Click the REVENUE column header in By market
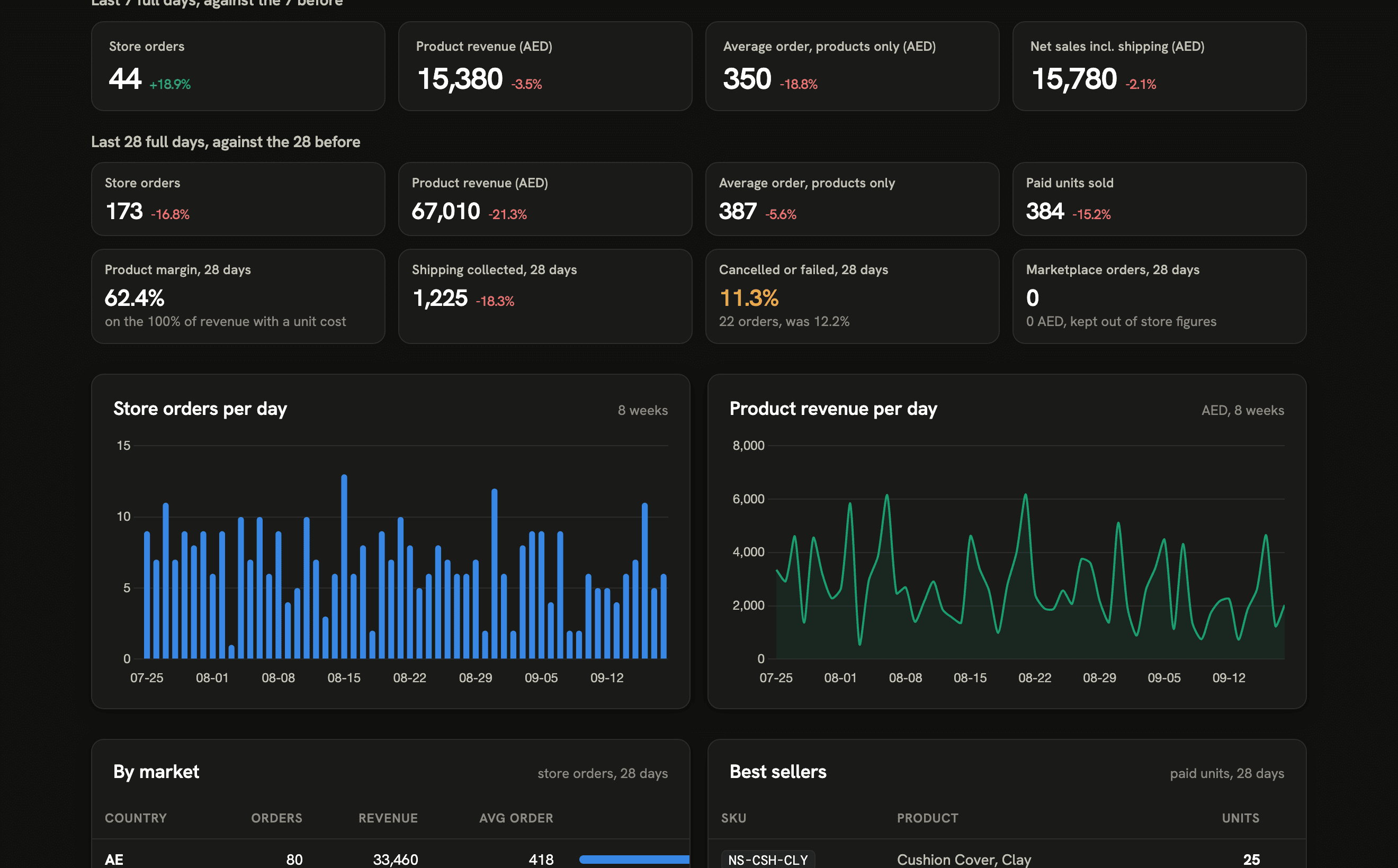The image size is (1398, 868). [388, 818]
